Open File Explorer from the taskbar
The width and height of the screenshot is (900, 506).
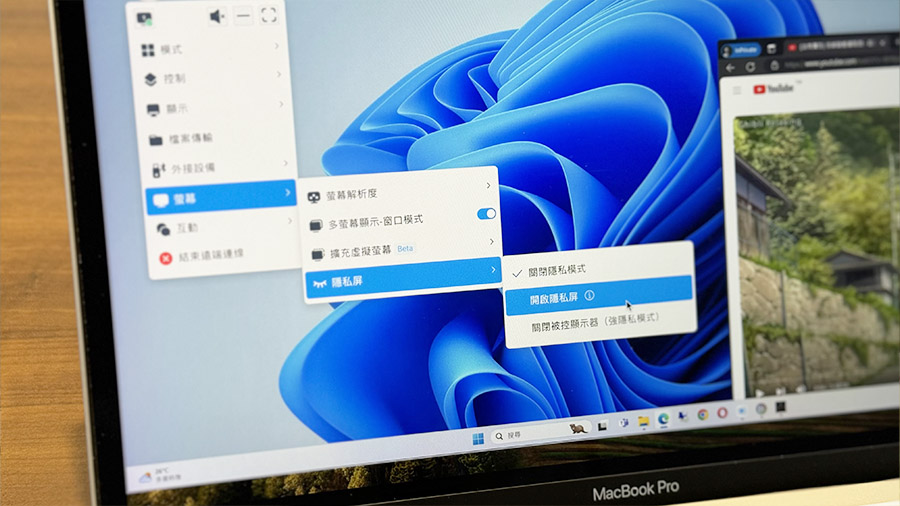(x=643, y=422)
